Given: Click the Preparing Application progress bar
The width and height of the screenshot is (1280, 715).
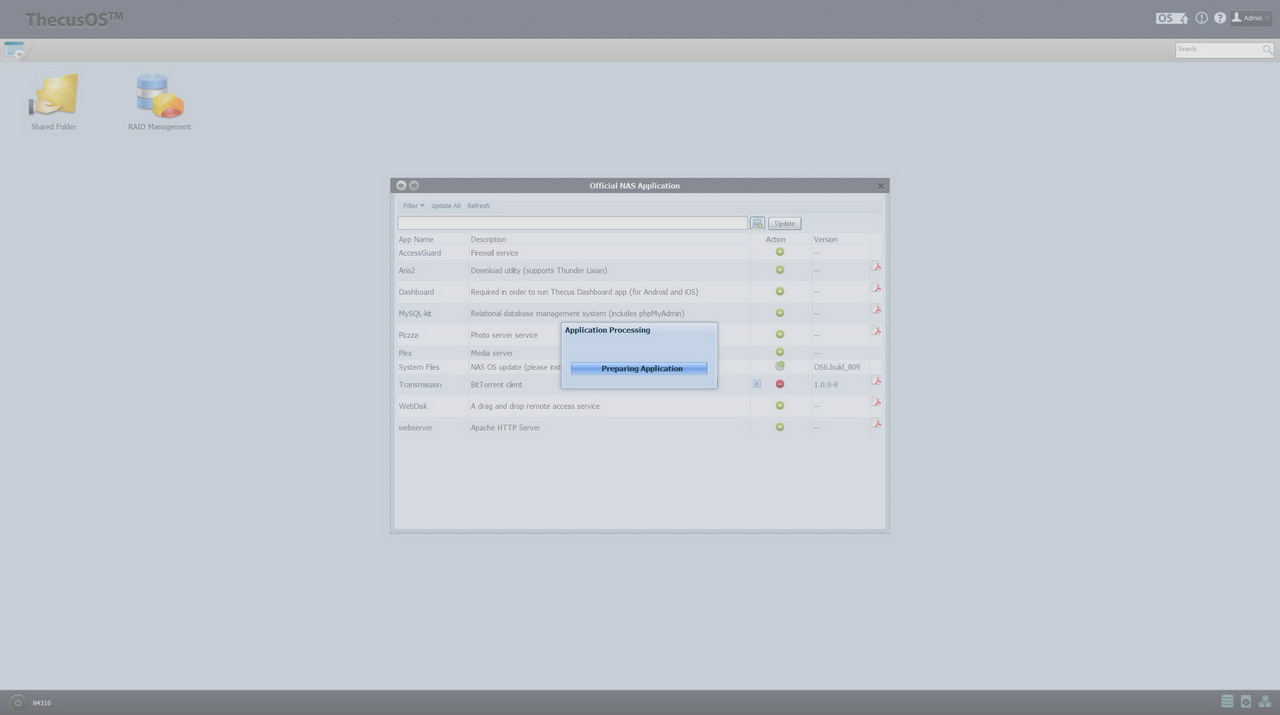Looking at the screenshot, I should point(639,369).
